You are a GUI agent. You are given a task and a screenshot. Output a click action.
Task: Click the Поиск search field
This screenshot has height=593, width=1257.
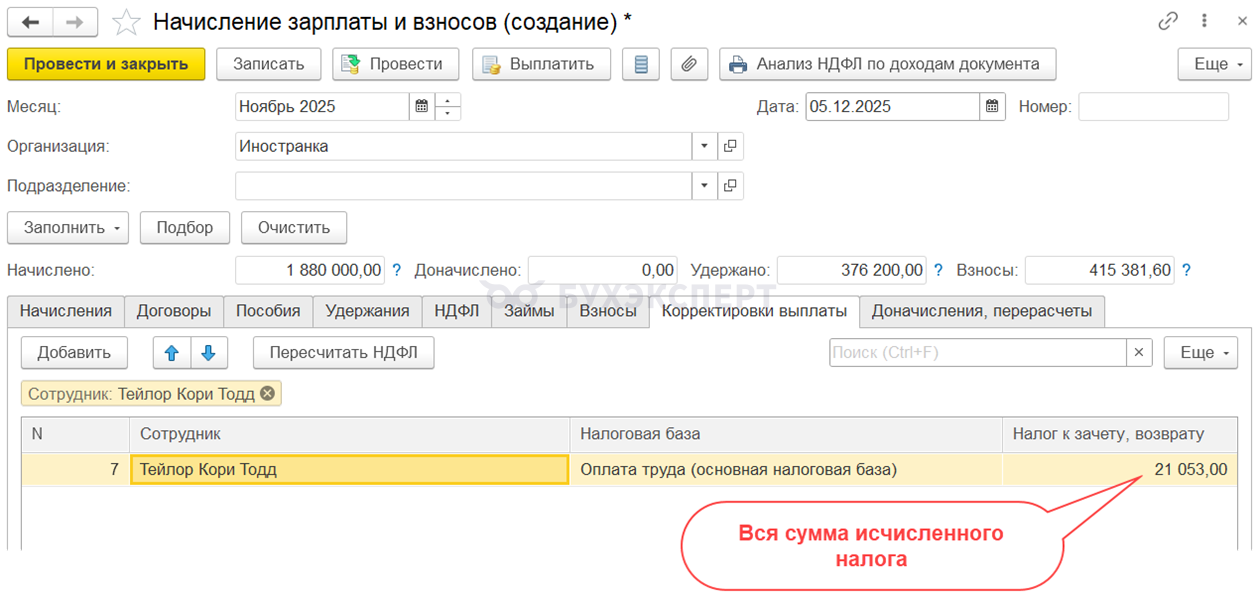(x=977, y=352)
